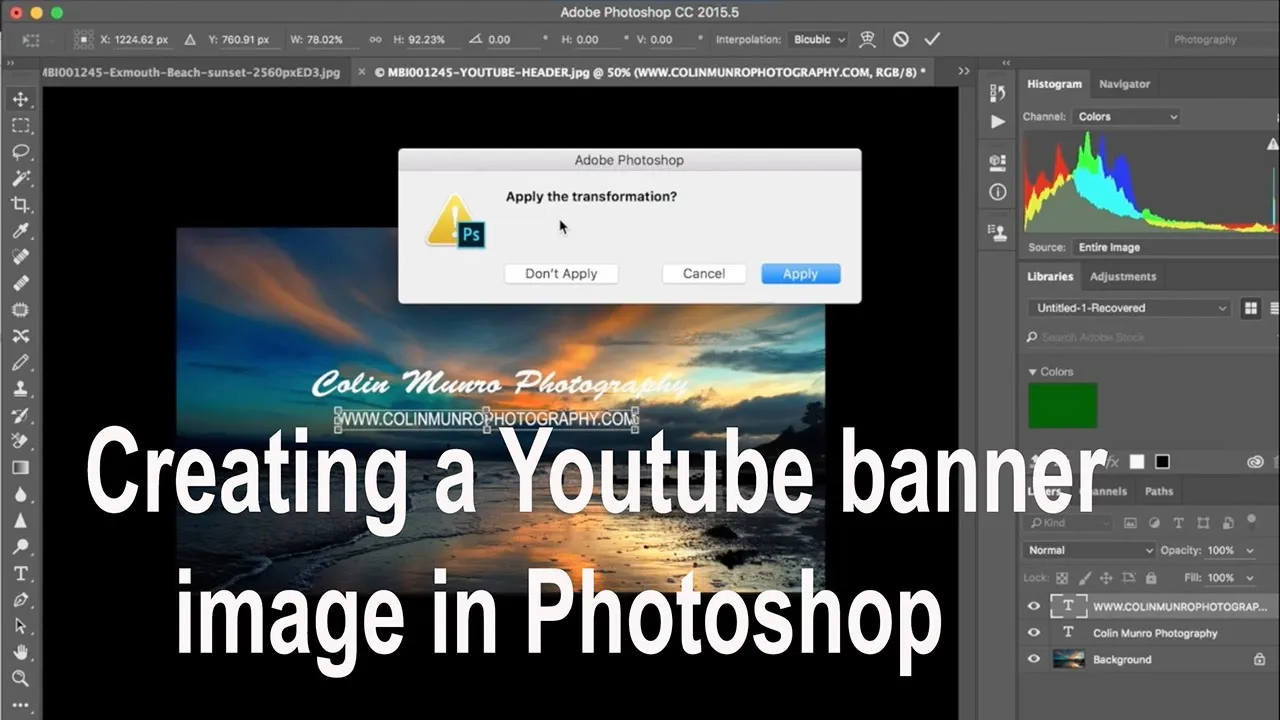Click the Don't Apply button
Screen dimensions: 1280x720
(x=561, y=273)
